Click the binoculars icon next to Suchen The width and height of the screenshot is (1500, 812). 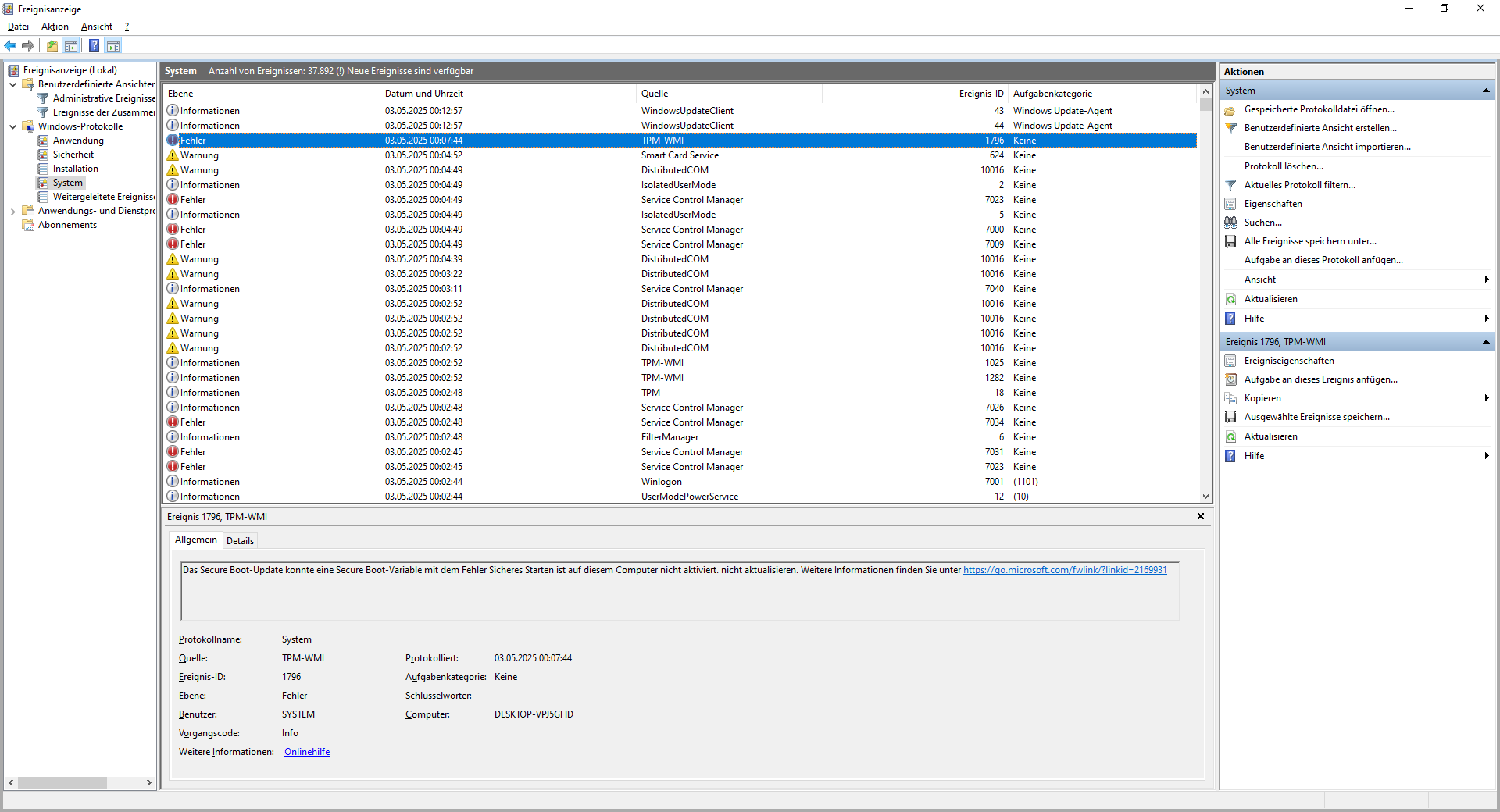(x=1230, y=223)
